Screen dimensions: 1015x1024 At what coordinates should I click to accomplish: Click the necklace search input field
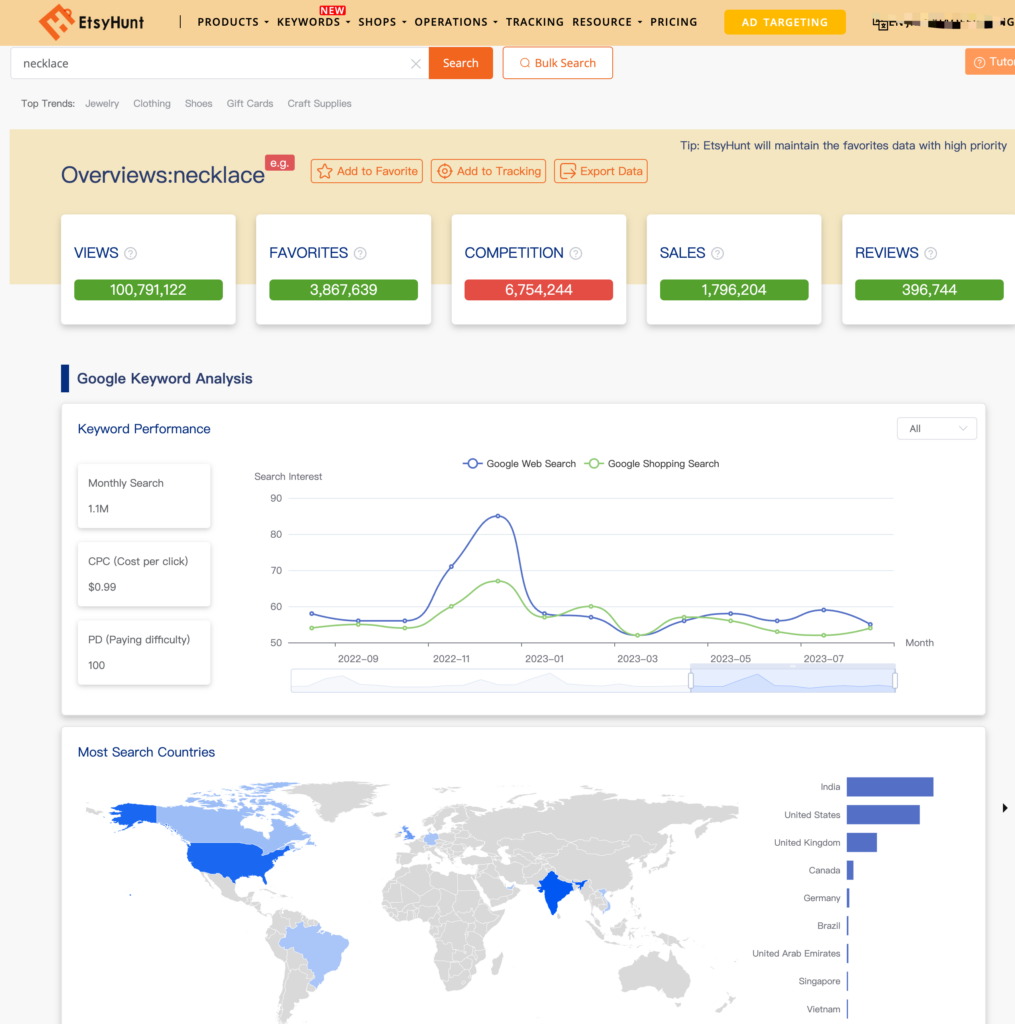click(210, 63)
